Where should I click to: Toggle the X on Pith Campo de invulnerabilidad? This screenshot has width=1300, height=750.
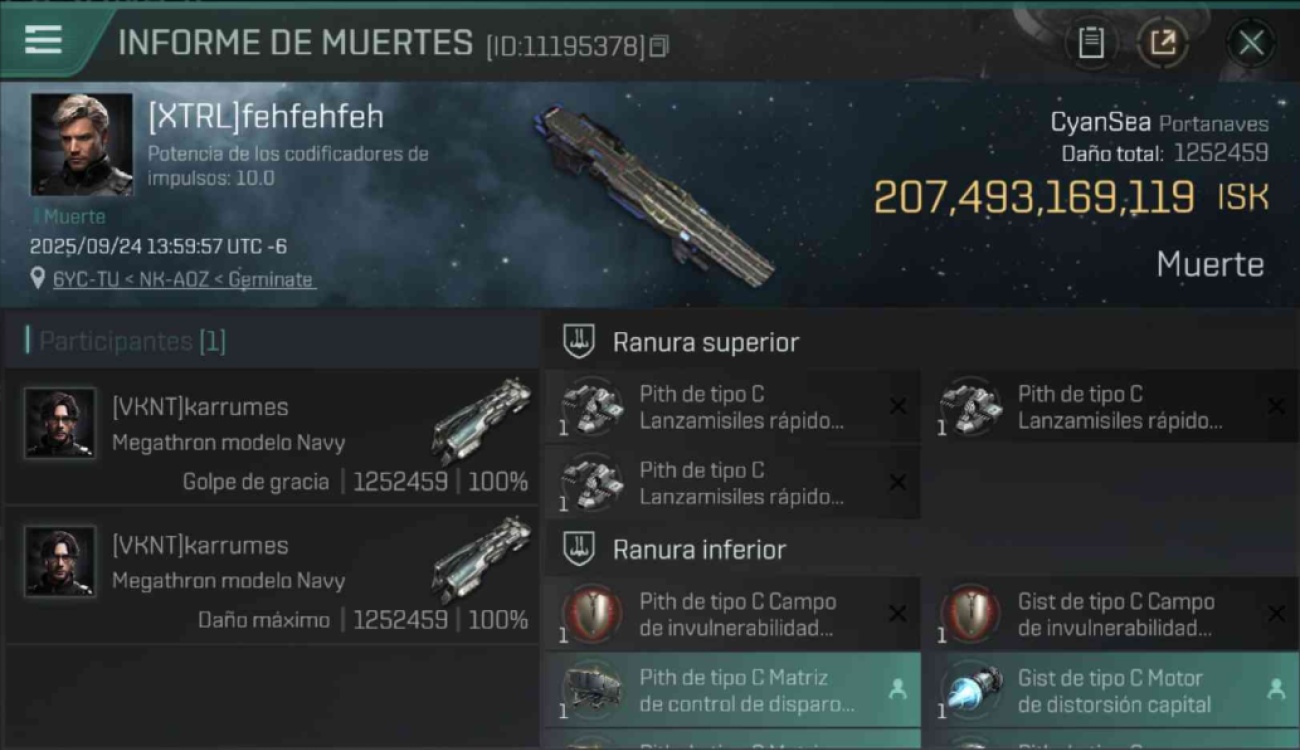point(898,614)
